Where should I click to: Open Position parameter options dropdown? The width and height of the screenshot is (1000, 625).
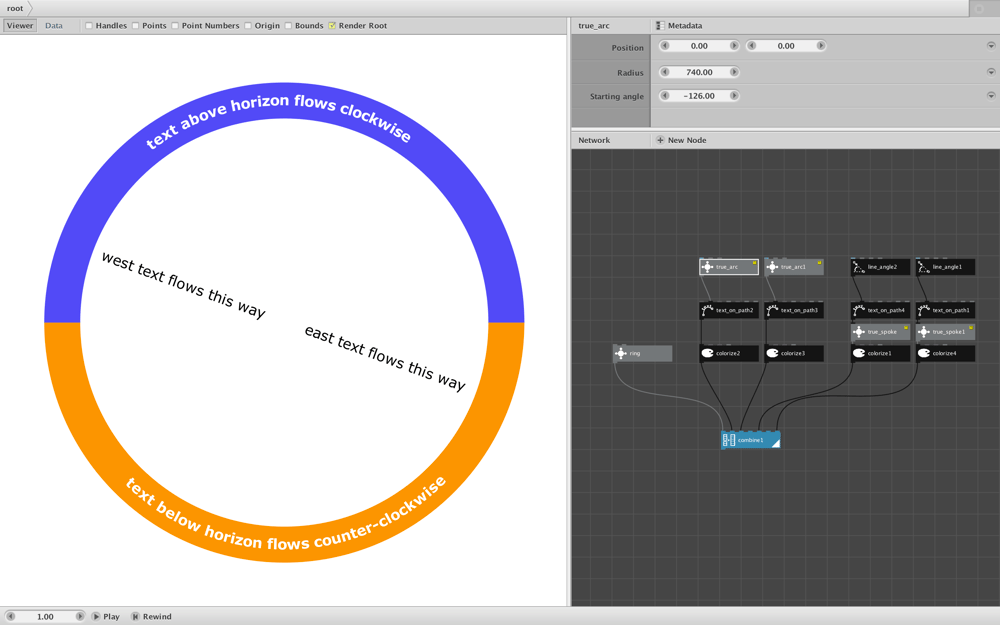[x=991, y=46]
